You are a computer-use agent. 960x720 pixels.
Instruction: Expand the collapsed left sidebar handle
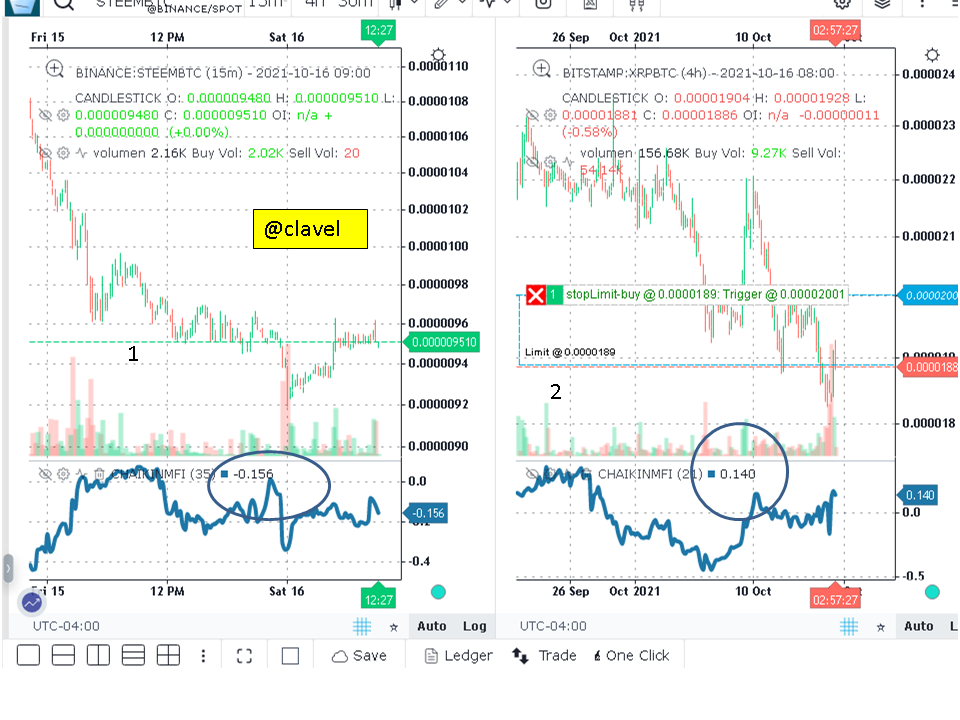8,568
